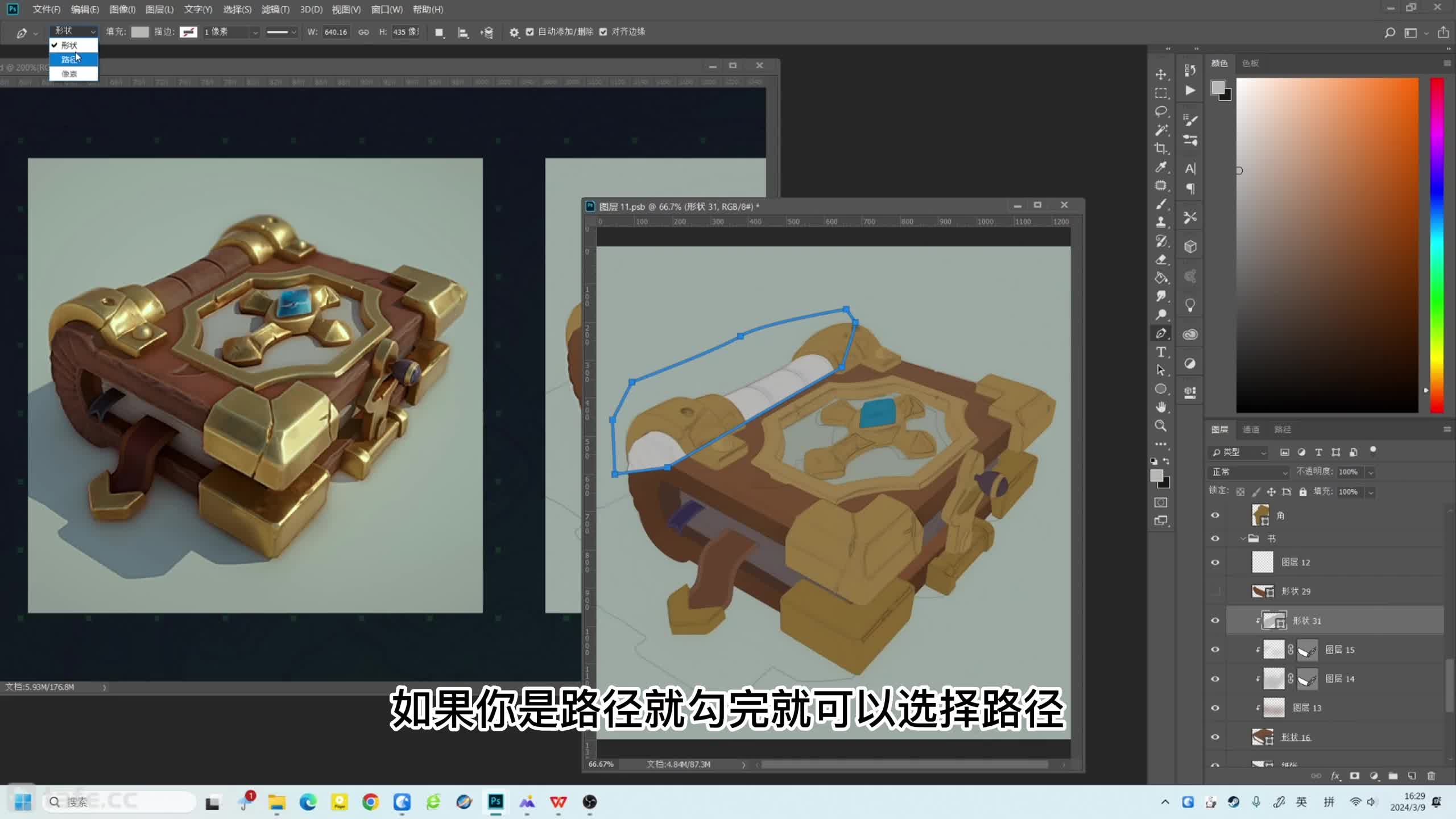Hide the 图层 14 layer
Viewport: 1456px width, 819px height.
point(1215,679)
